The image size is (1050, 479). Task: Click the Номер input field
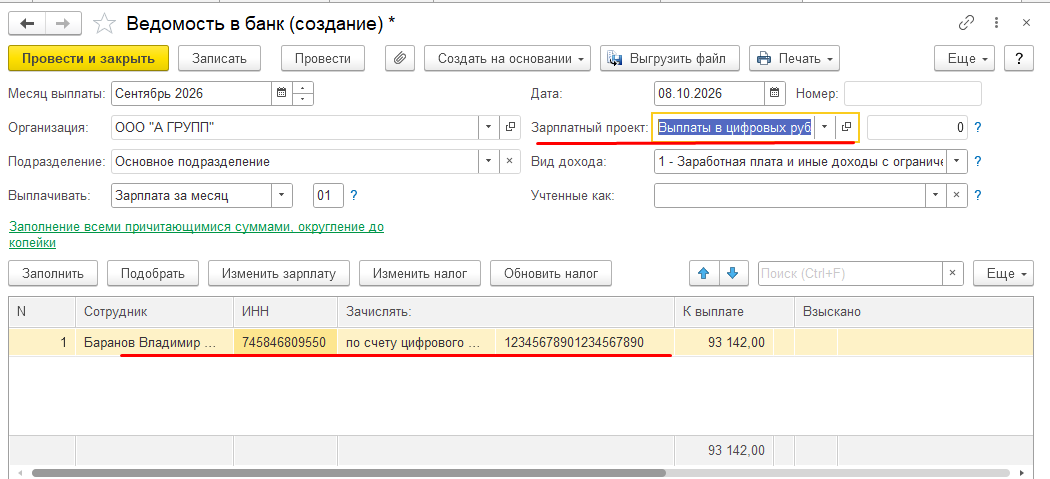(913, 94)
